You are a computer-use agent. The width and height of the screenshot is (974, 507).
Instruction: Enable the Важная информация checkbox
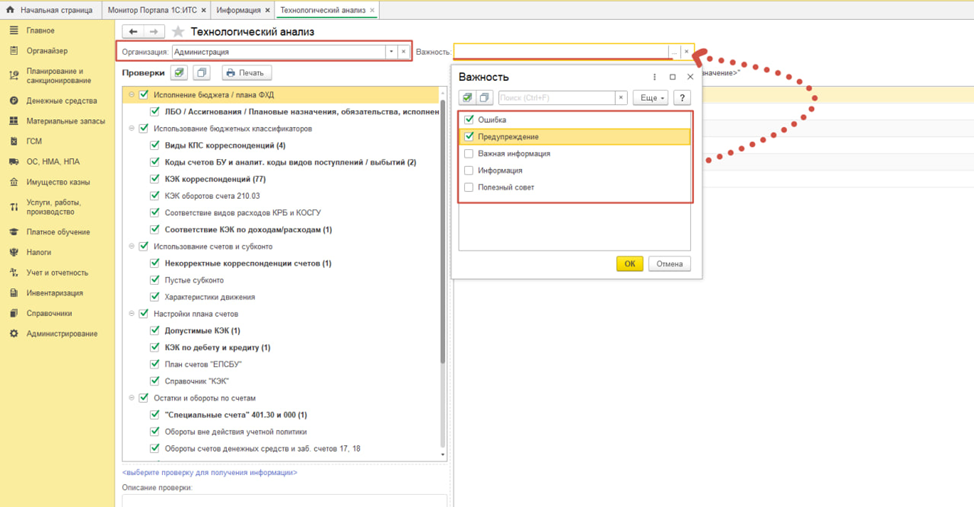[x=469, y=153]
